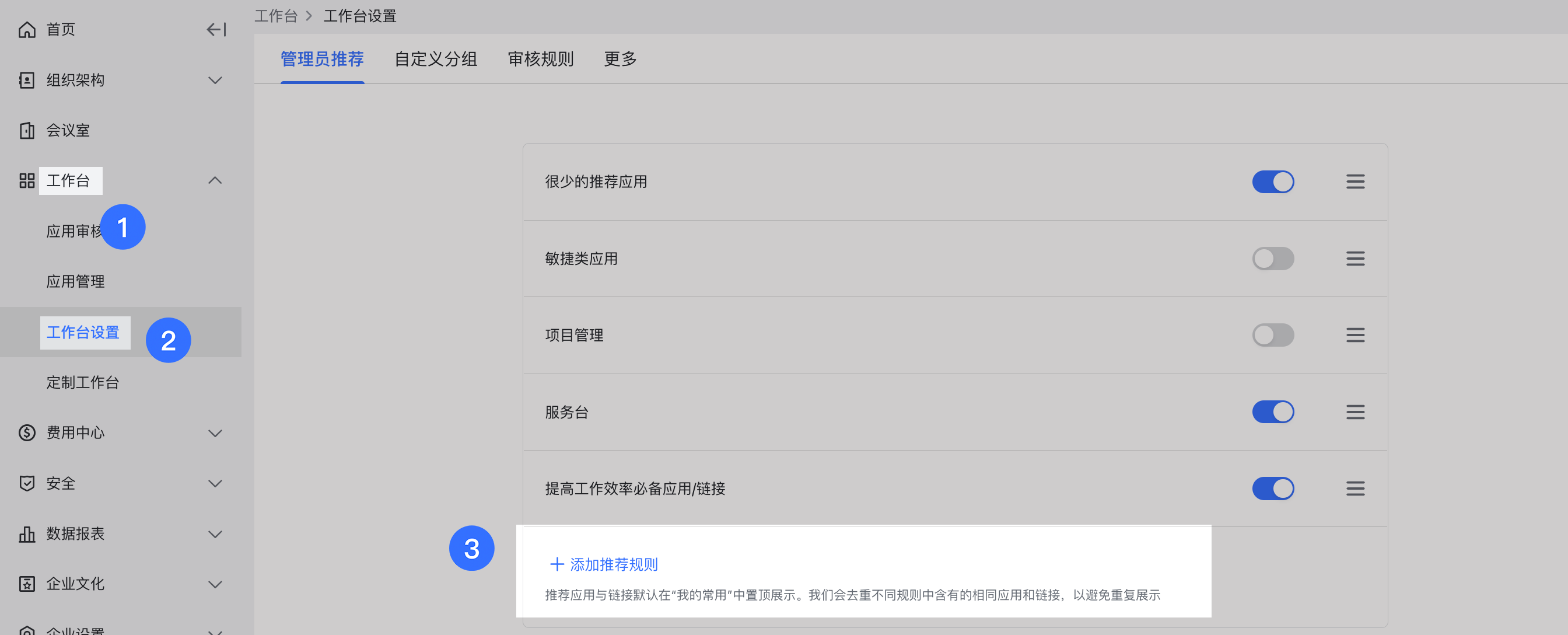Expand the 组织架构 menu chevron

point(215,81)
